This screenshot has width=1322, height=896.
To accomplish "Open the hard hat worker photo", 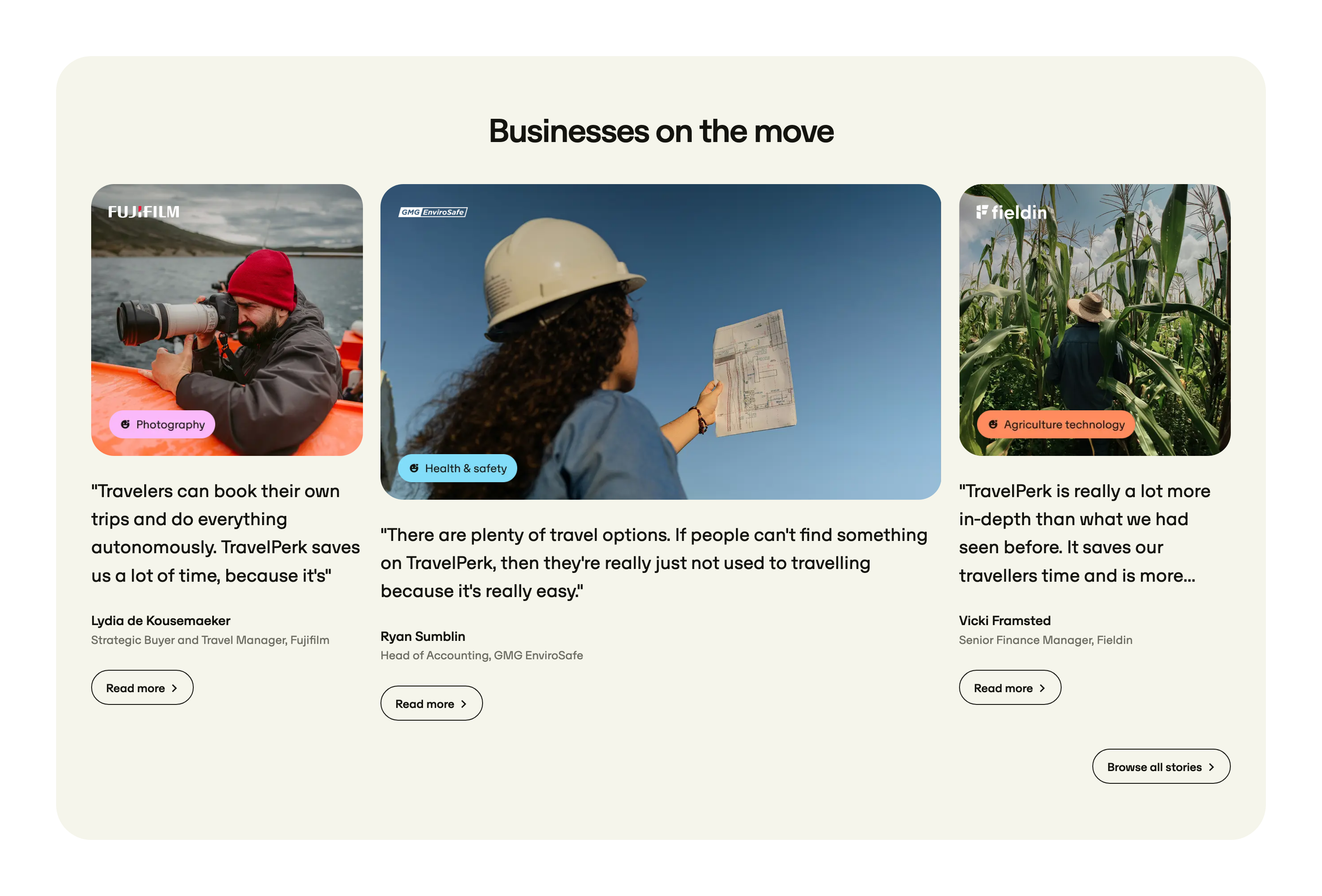I will pyautogui.click(x=661, y=342).
